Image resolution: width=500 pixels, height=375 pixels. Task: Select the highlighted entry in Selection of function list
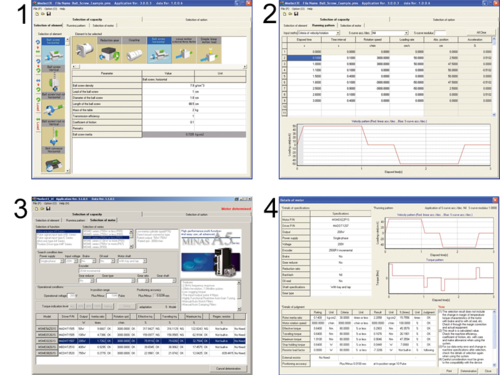pos(58,231)
